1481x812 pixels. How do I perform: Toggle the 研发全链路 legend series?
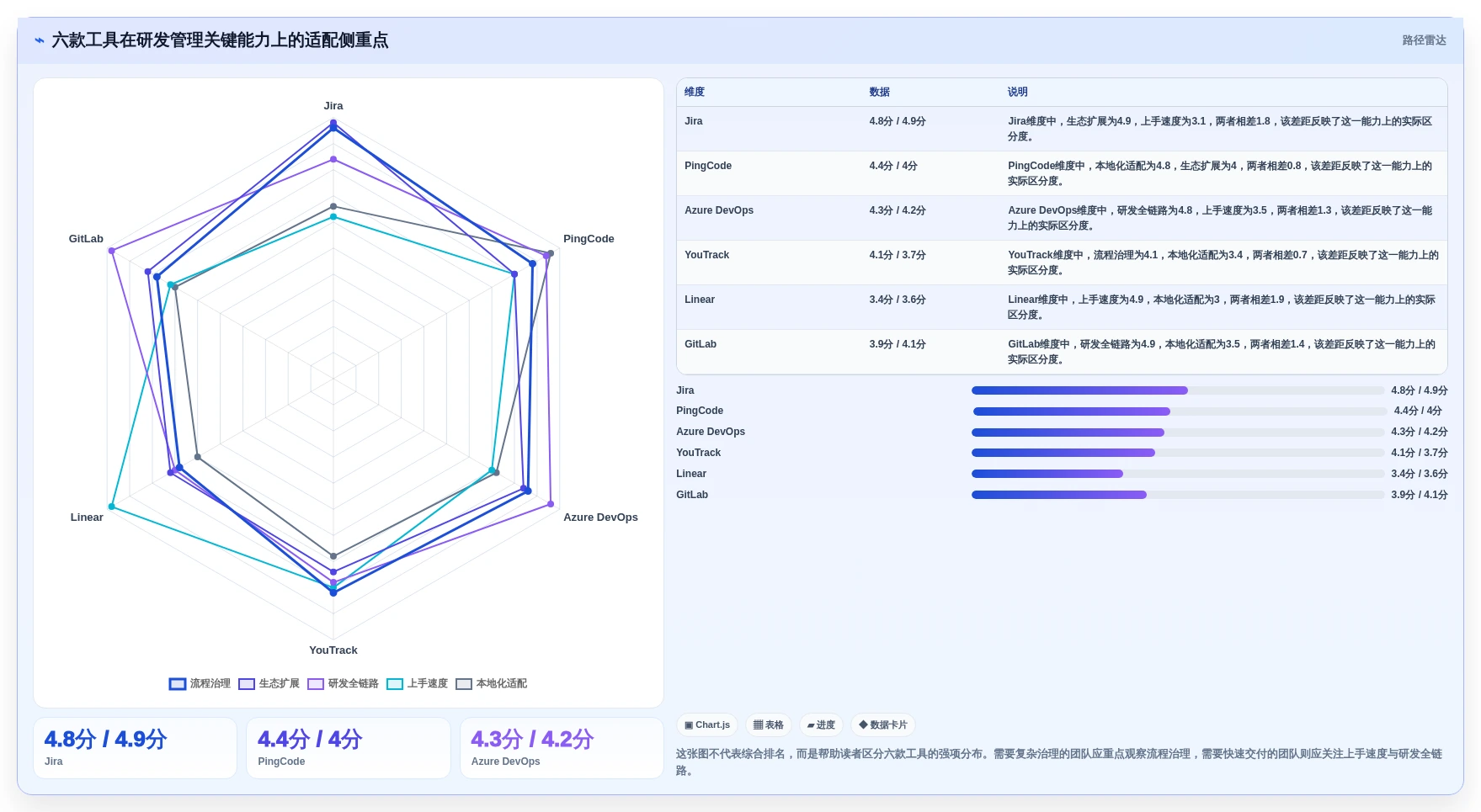pyautogui.click(x=343, y=683)
